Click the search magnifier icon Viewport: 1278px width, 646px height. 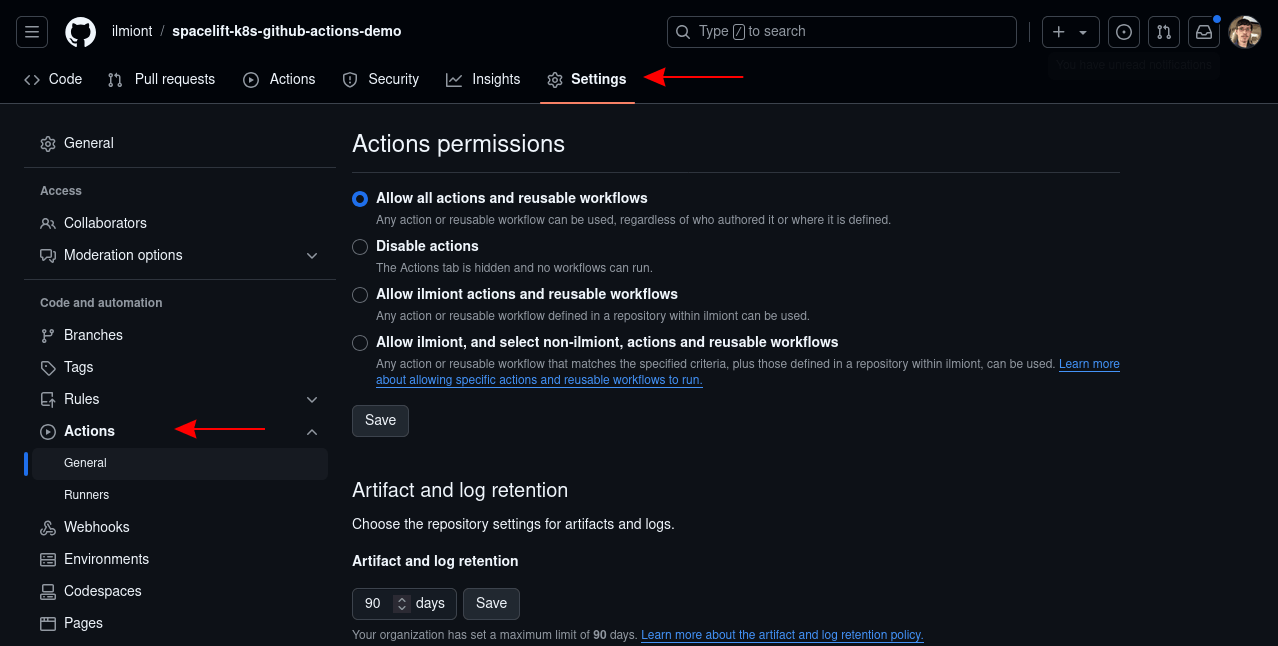pos(684,32)
